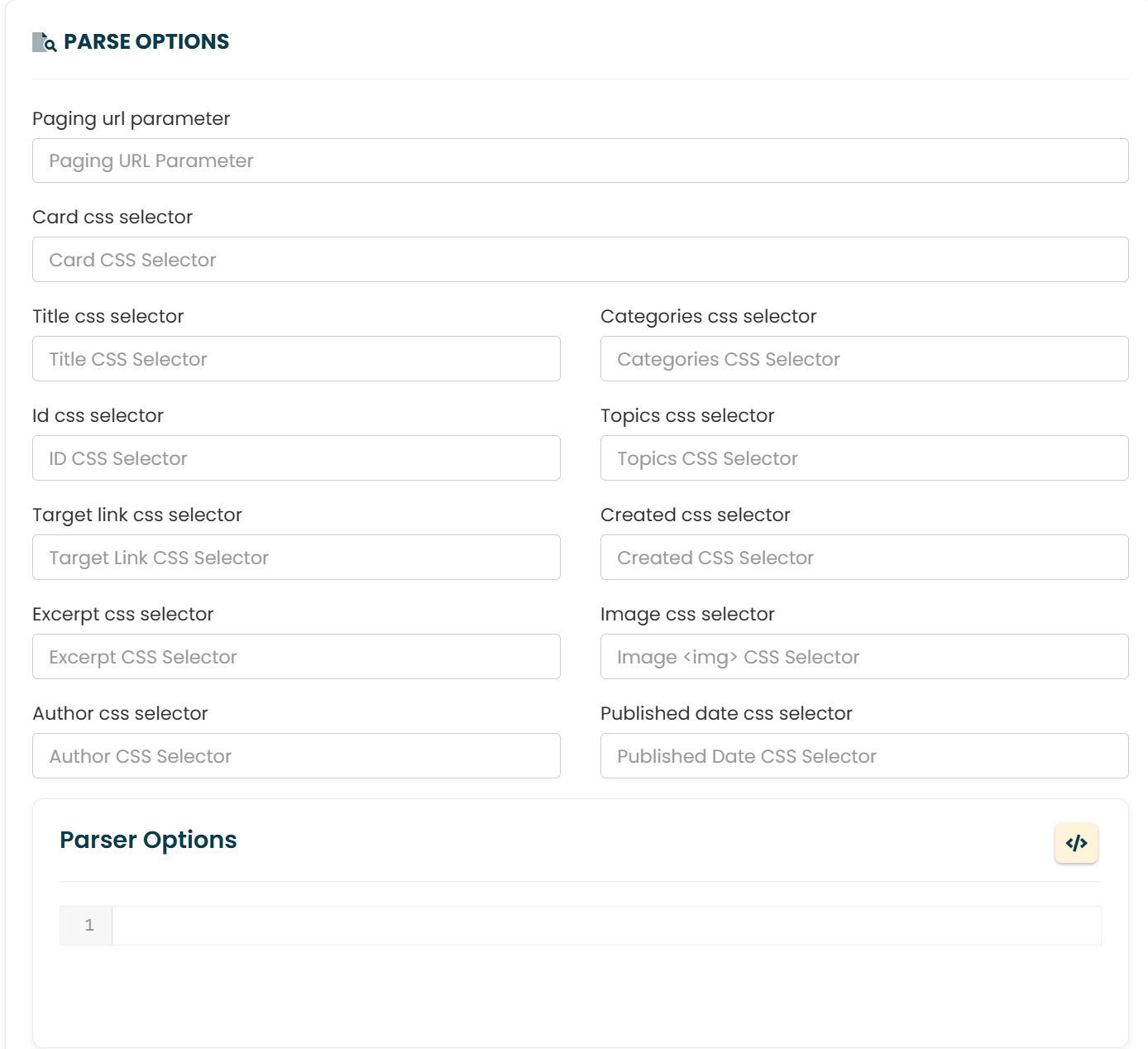Click the Topics CSS Selector input
The width and height of the screenshot is (1148, 1049).
[864, 458]
